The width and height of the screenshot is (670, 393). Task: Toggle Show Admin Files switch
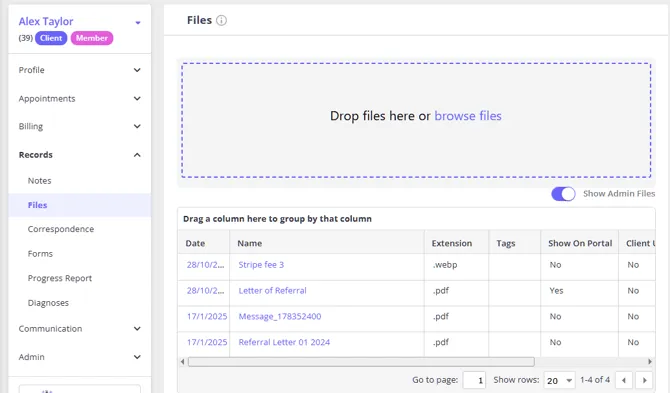563,194
